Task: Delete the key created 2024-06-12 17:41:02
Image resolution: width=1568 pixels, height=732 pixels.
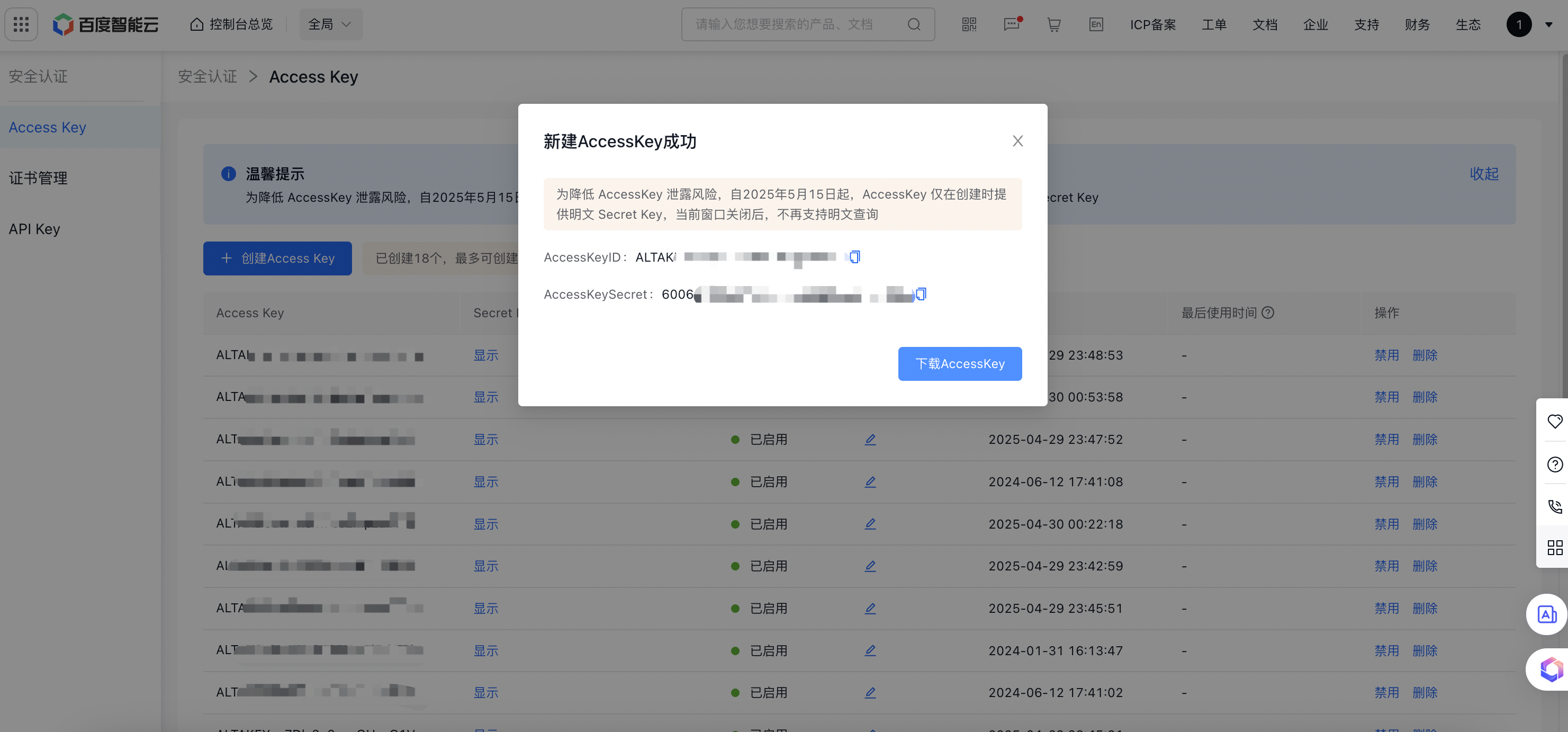Action: [1425, 692]
